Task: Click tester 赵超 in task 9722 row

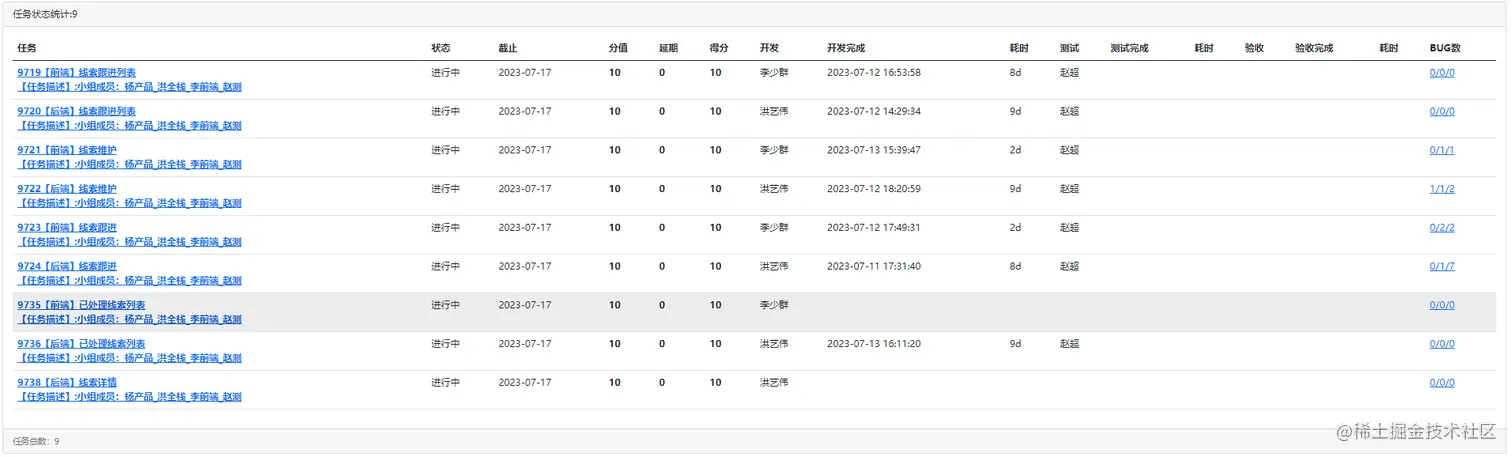Action: pos(1070,189)
